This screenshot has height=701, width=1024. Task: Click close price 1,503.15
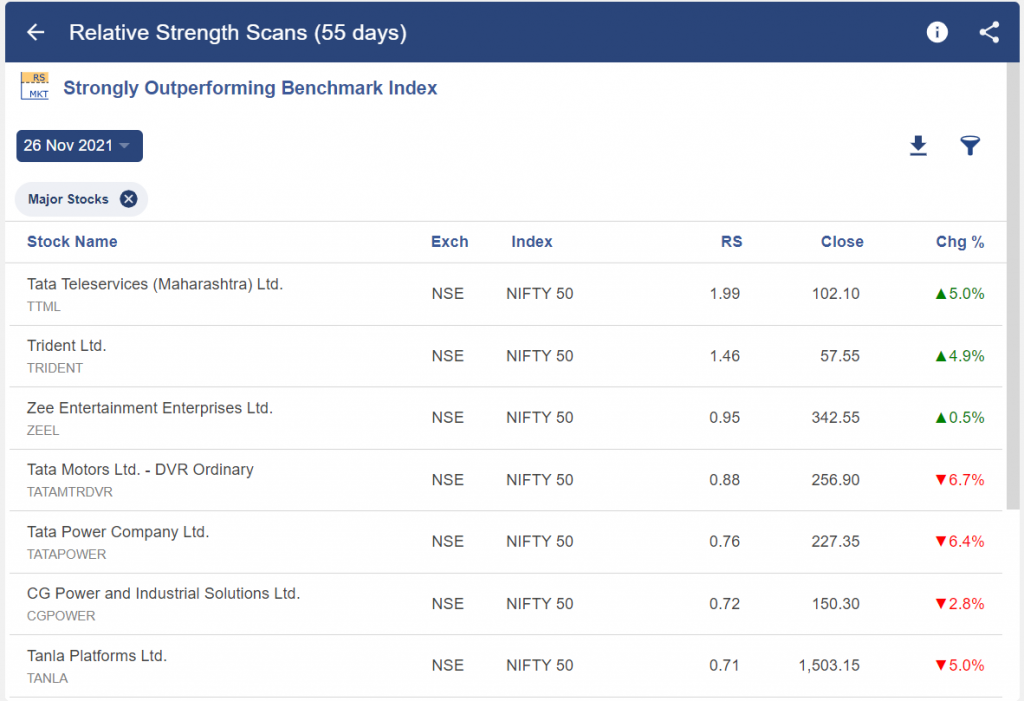(829, 665)
